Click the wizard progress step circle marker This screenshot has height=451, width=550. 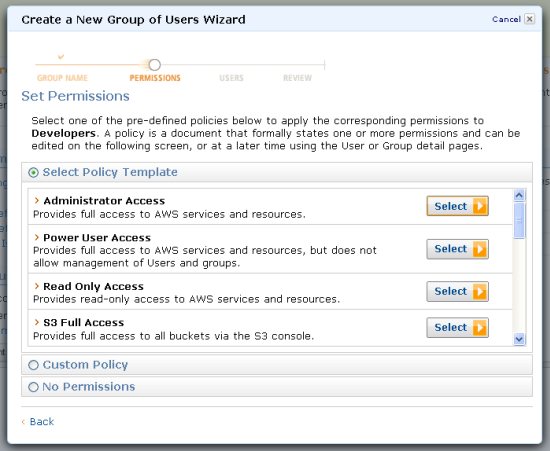tap(155, 65)
